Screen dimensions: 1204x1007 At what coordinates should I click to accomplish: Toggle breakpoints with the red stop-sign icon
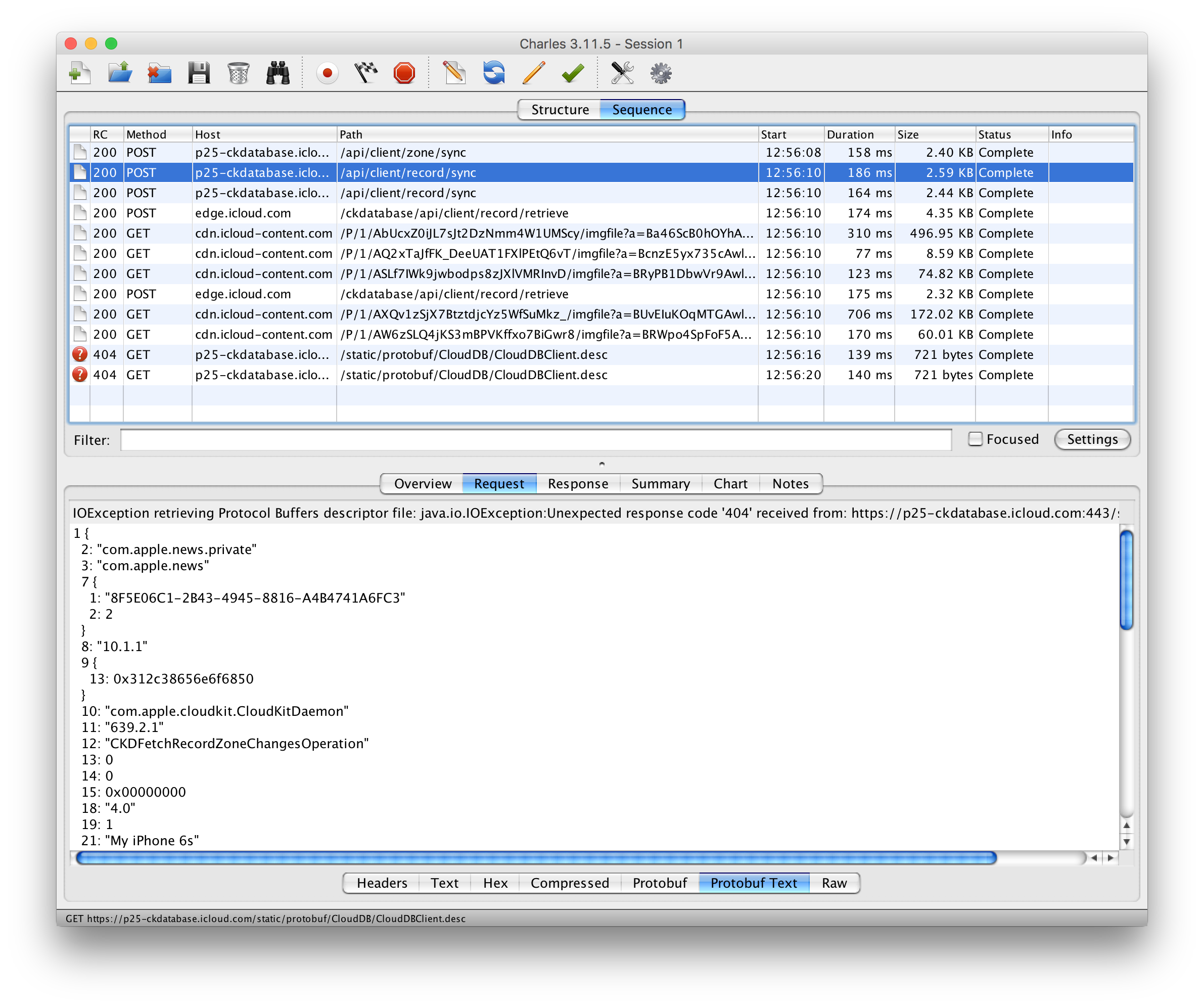(x=404, y=73)
